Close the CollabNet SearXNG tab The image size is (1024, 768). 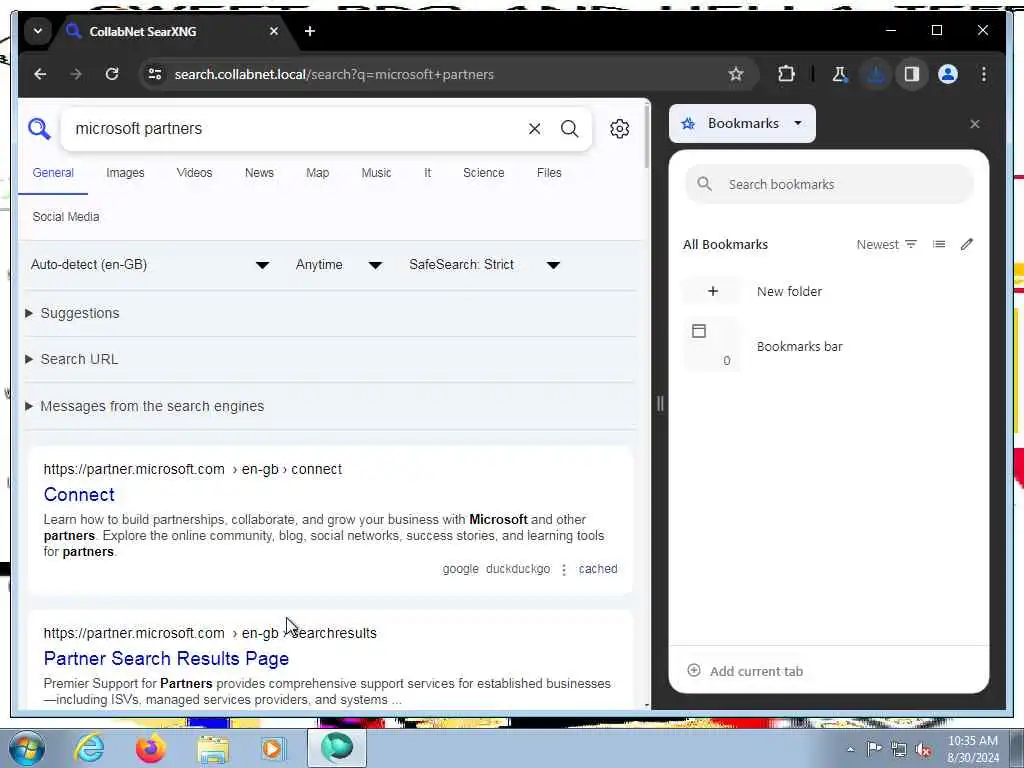point(274,31)
